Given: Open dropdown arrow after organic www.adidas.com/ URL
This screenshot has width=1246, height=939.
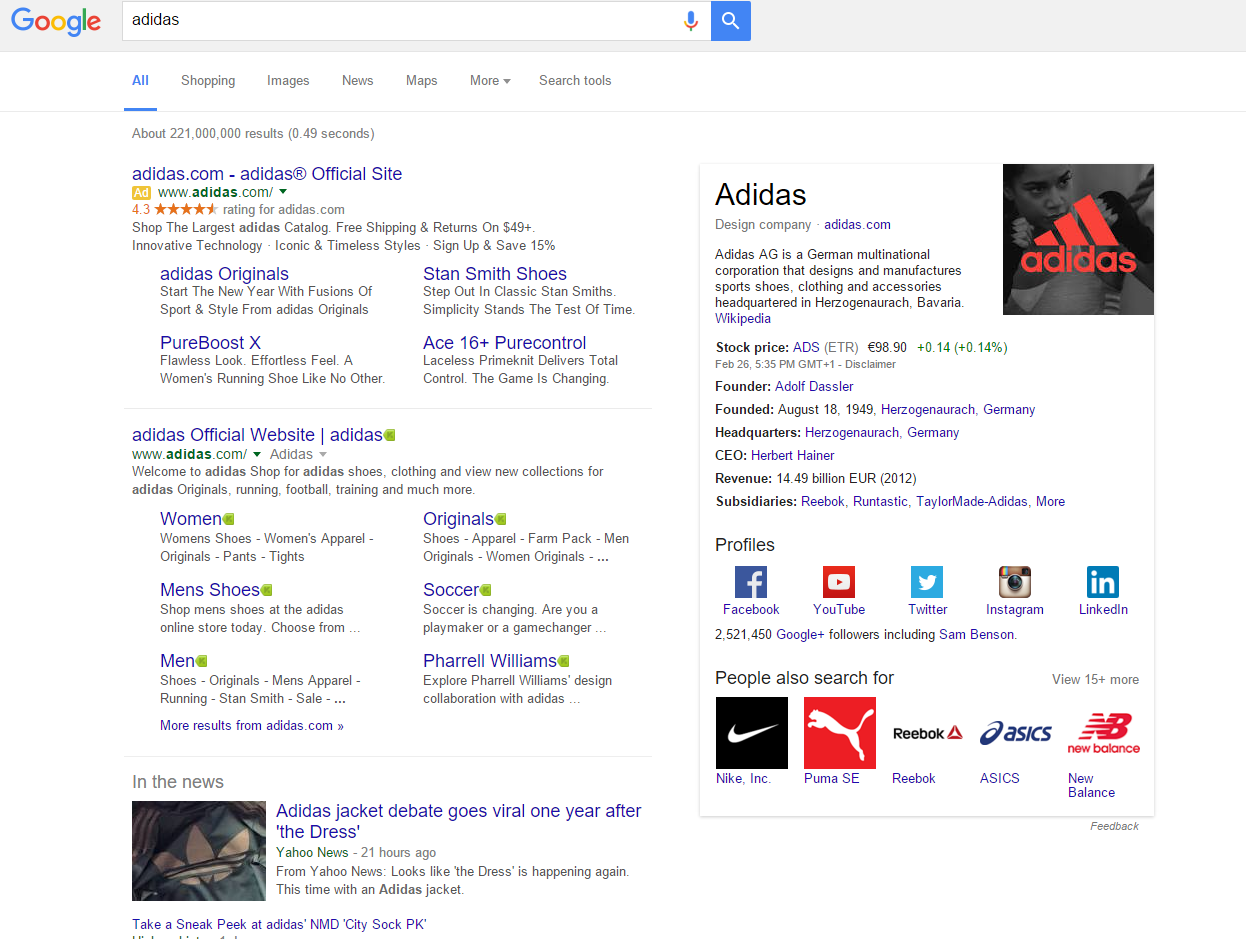Looking at the screenshot, I should [256, 454].
